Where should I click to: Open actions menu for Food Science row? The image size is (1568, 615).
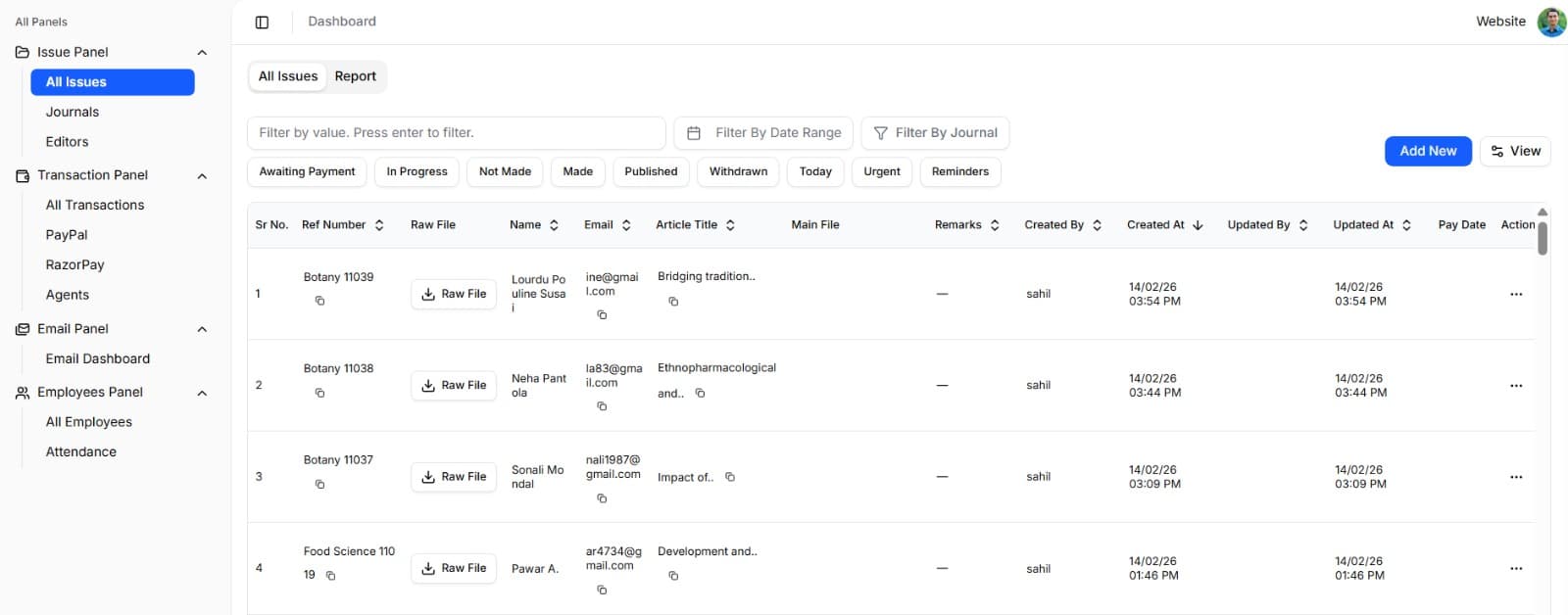pos(1516,568)
